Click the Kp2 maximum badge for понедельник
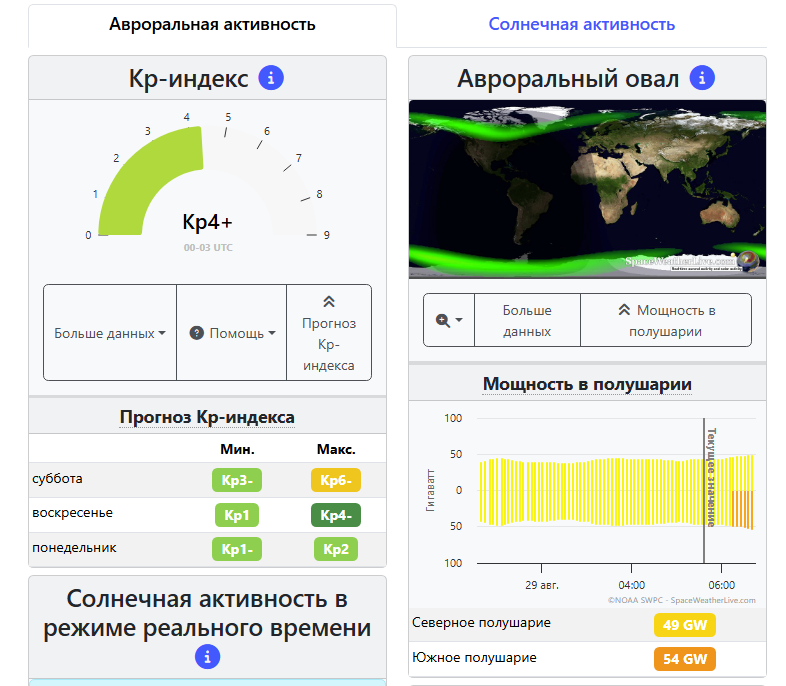This screenshot has height=686, width=786. coord(335,549)
